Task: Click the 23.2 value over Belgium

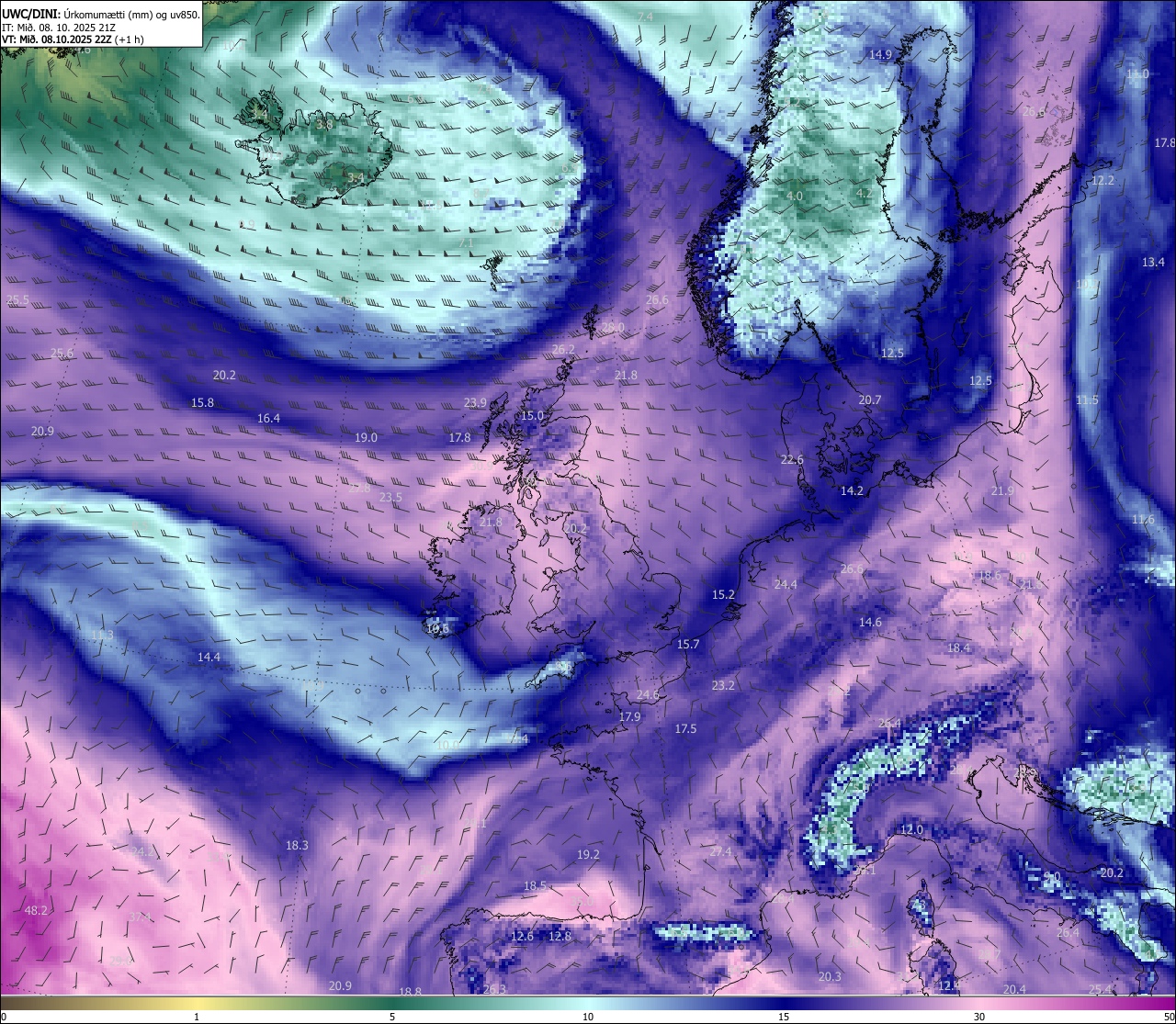Action: (723, 685)
